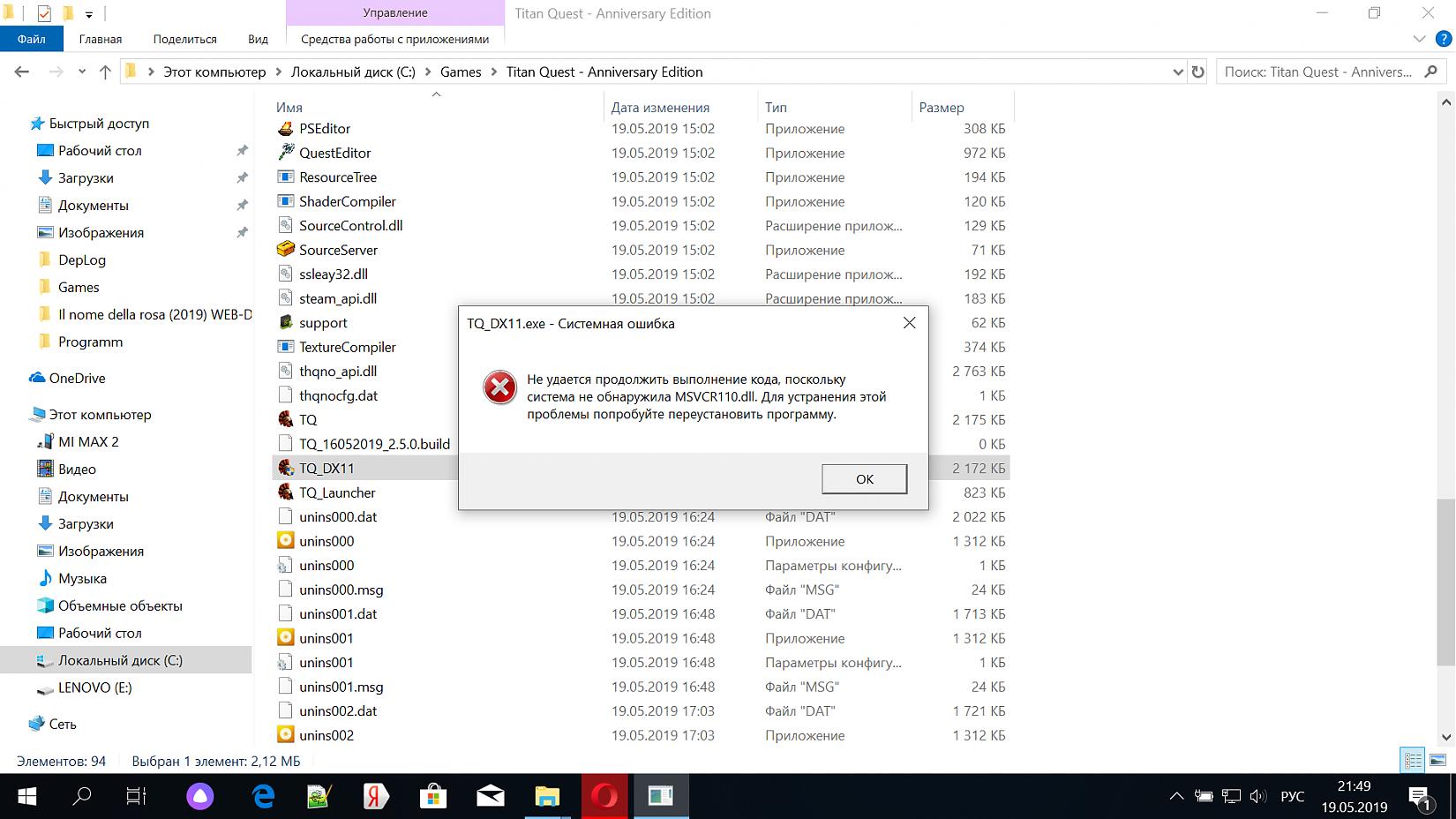The height and width of the screenshot is (819, 1456).
Task: Click the РУС input language indicator
Action: pos(1292,797)
